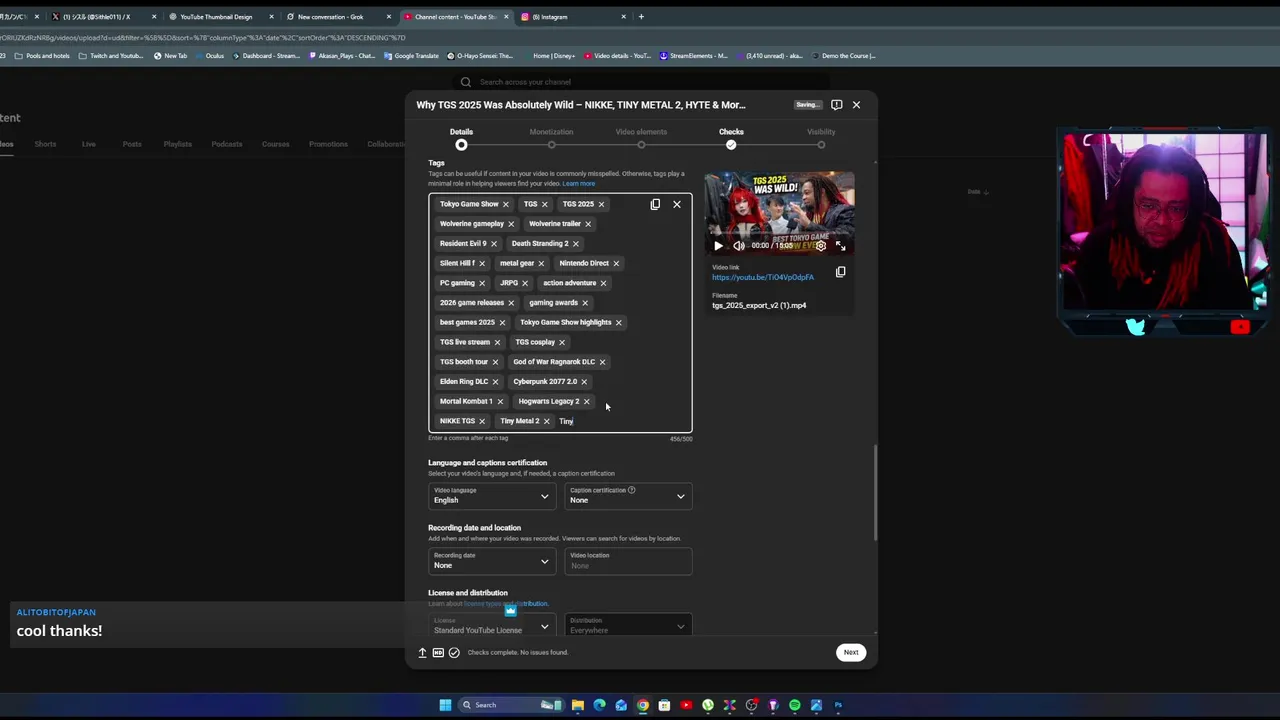Click the Search across your channel box

tap(640, 82)
